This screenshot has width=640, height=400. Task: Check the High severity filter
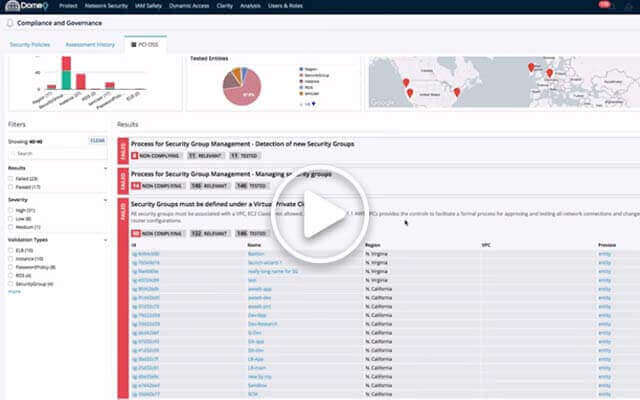click(x=10, y=210)
